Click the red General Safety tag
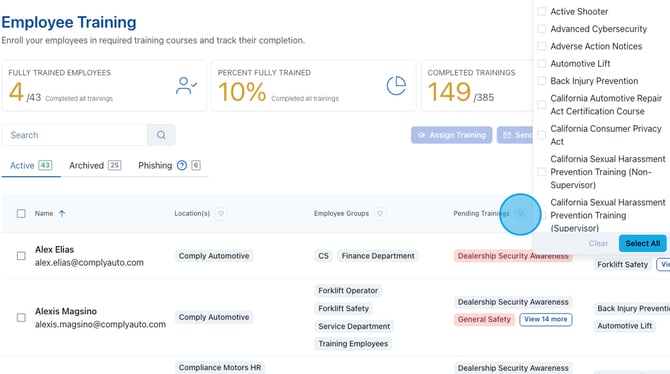 pyautogui.click(x=484, y=319)
